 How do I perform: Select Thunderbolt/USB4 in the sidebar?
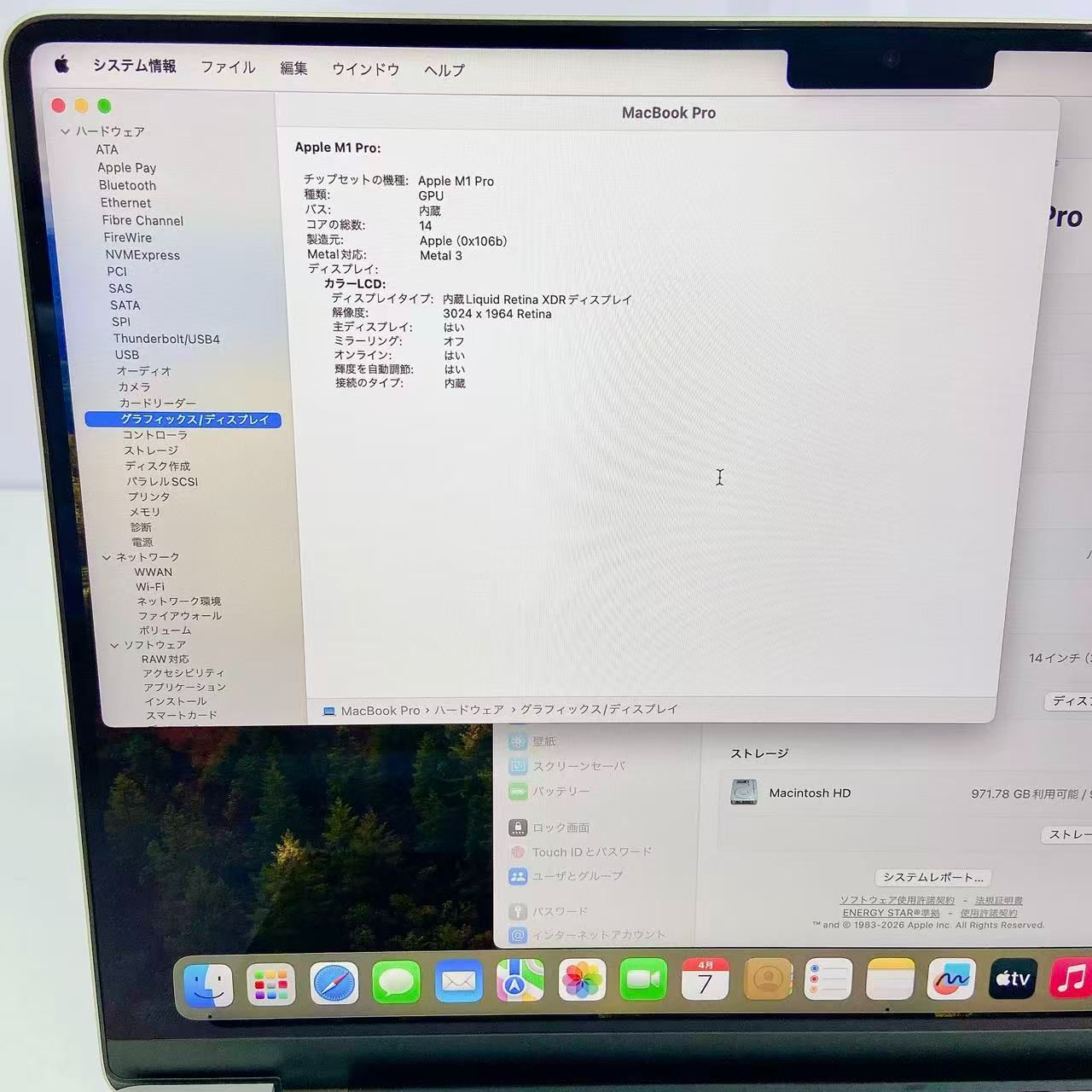166,339
